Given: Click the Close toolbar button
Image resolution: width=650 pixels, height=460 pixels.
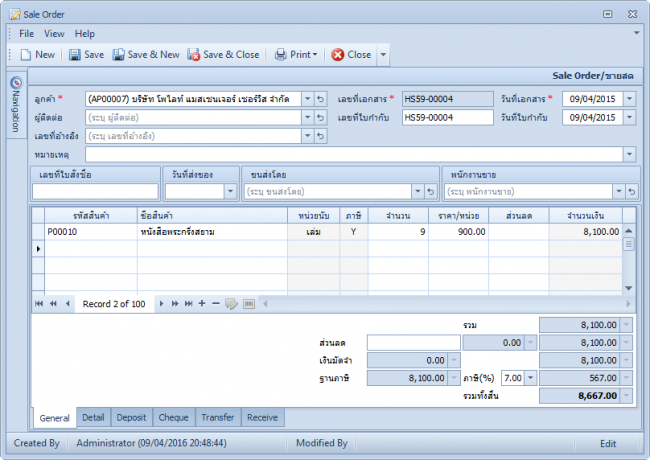Looking at the screenshot, I should coord(351,55).
